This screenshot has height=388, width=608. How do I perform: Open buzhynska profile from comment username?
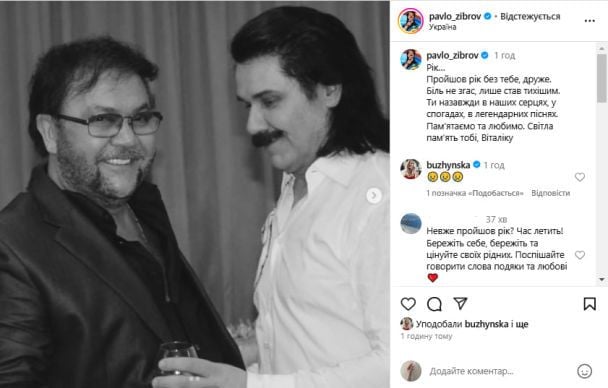point(448,165)
